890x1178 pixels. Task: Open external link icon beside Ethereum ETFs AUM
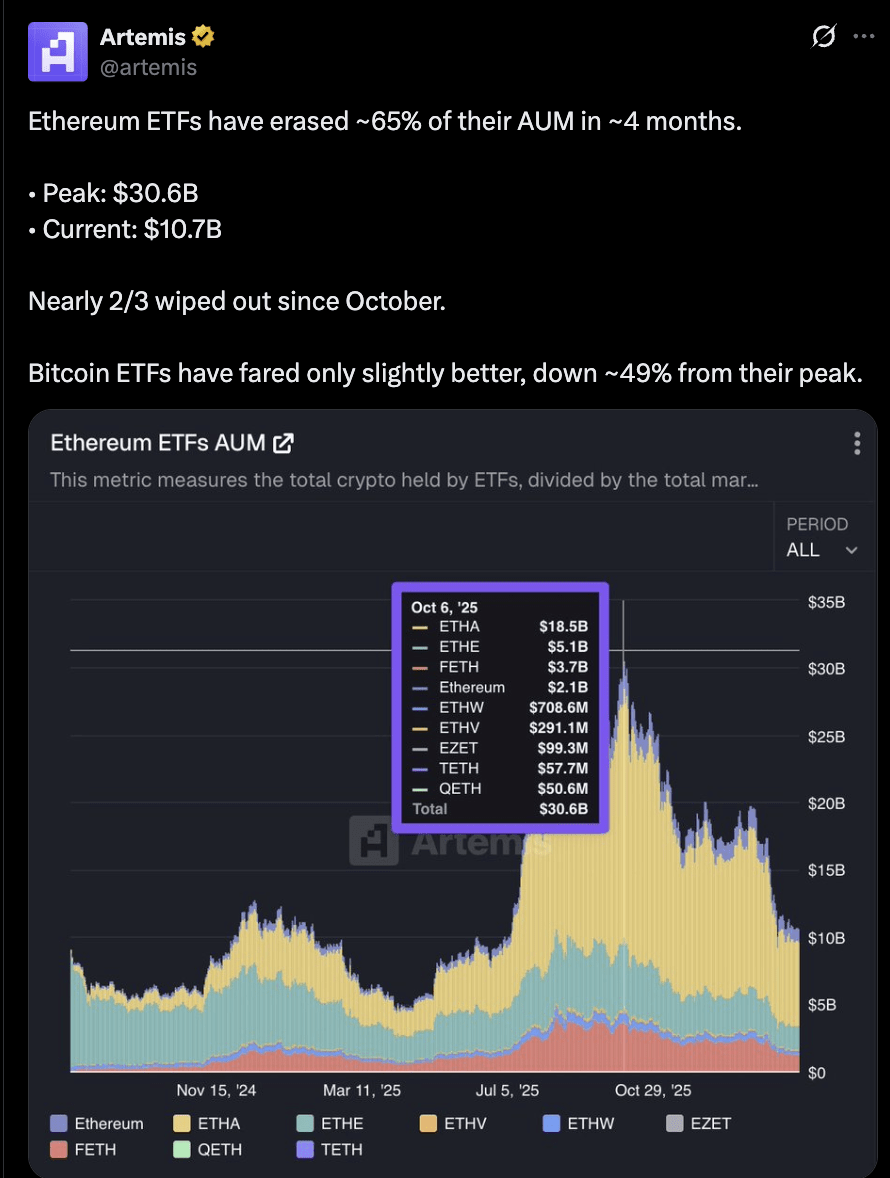(283, 443)
